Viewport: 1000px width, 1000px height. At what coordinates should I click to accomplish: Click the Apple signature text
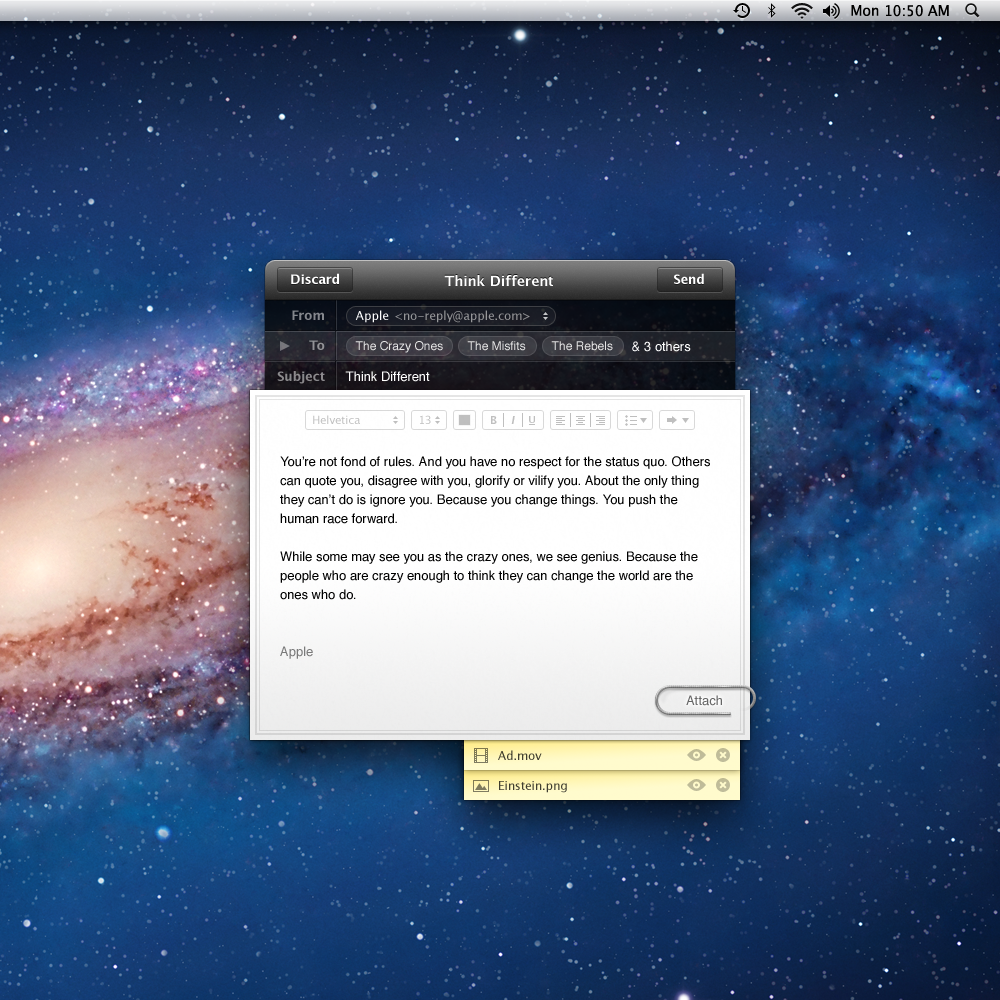tap(297, 652)
